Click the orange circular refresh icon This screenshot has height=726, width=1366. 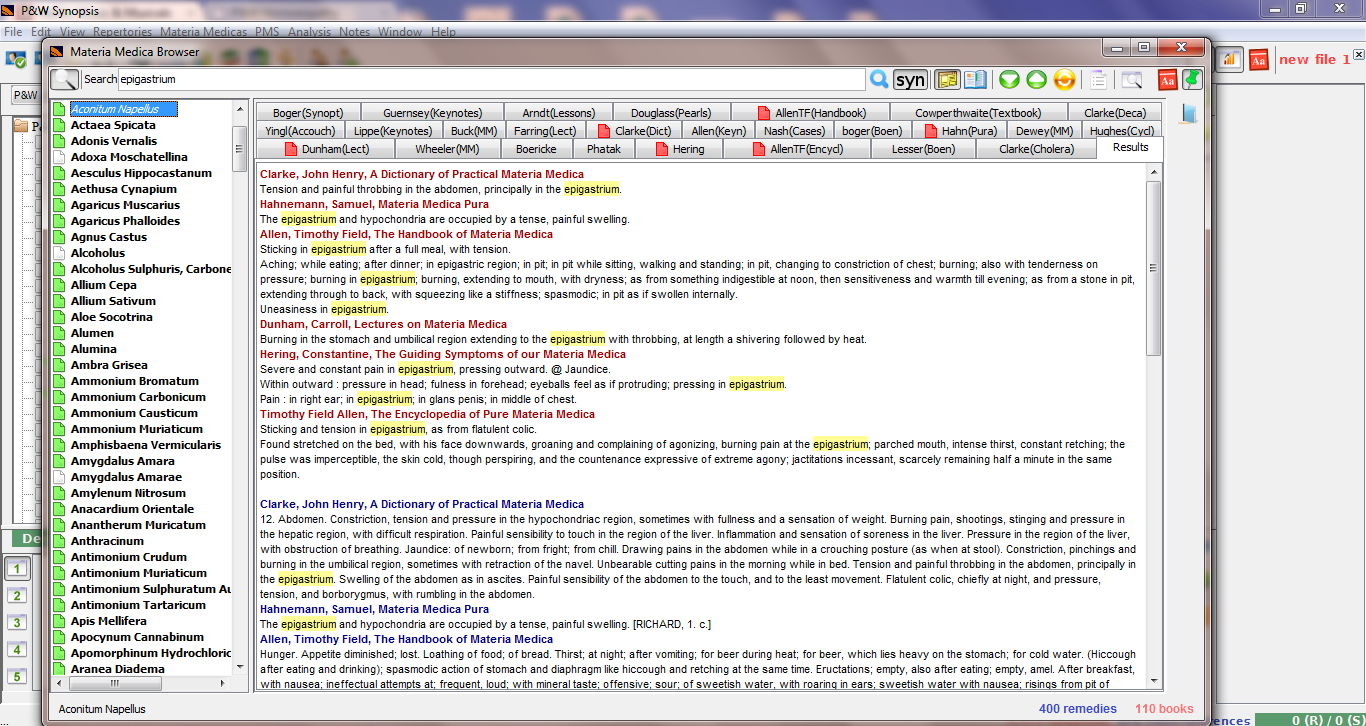[x=1064, y=80]
